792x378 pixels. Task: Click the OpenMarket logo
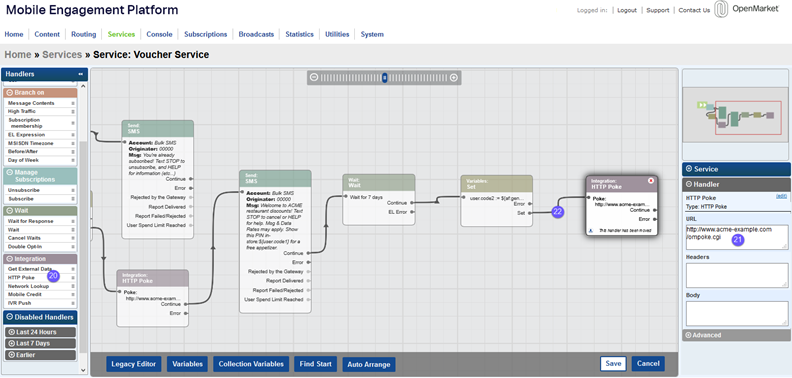coord(747,10)
